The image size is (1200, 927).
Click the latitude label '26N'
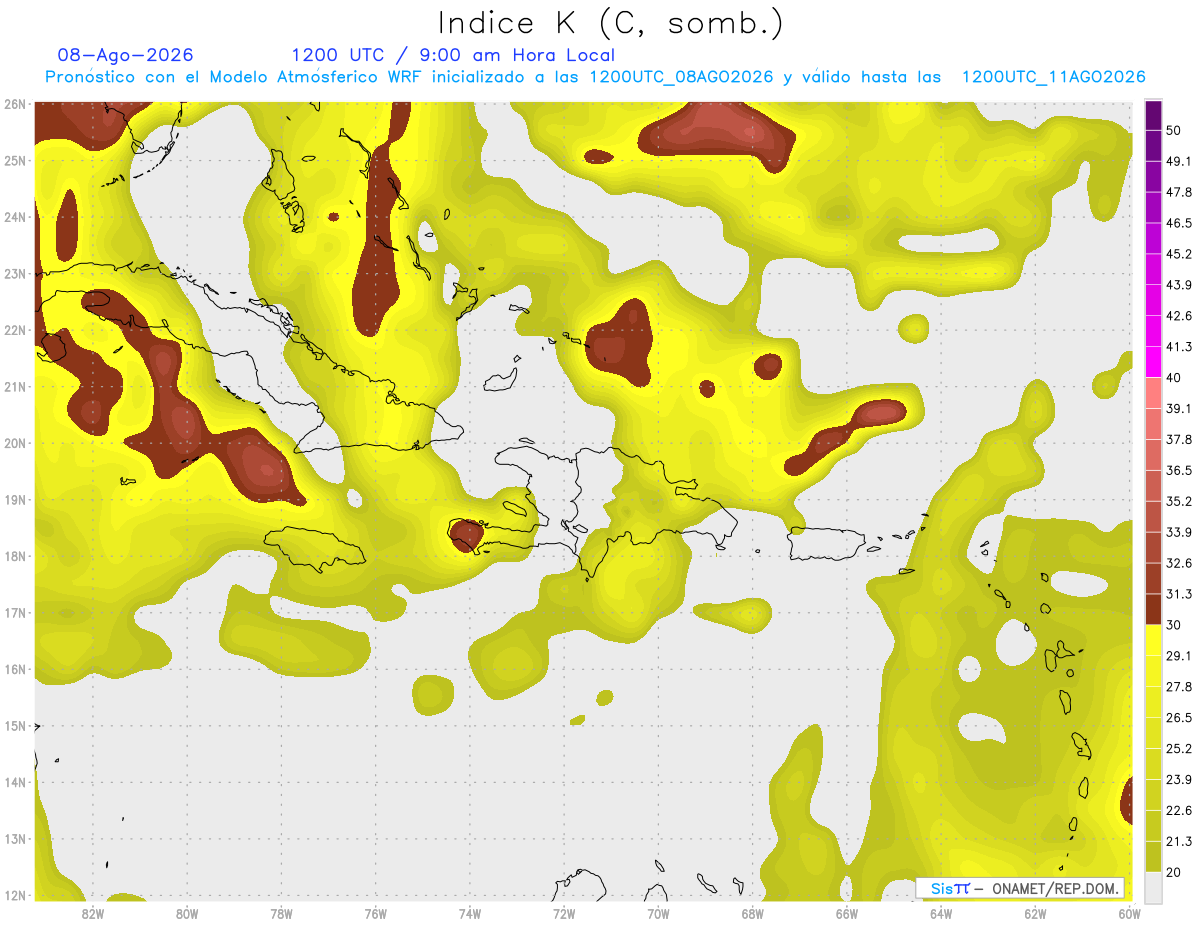point(15,104)
